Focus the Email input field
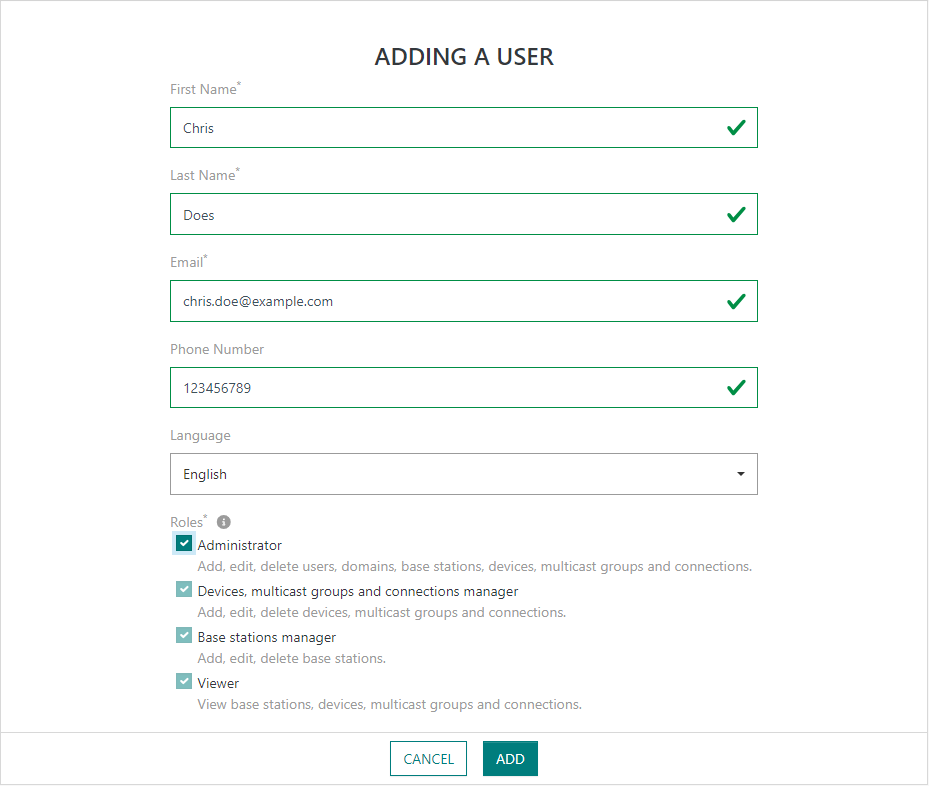The image size is (929, 786). pos(440,301)
